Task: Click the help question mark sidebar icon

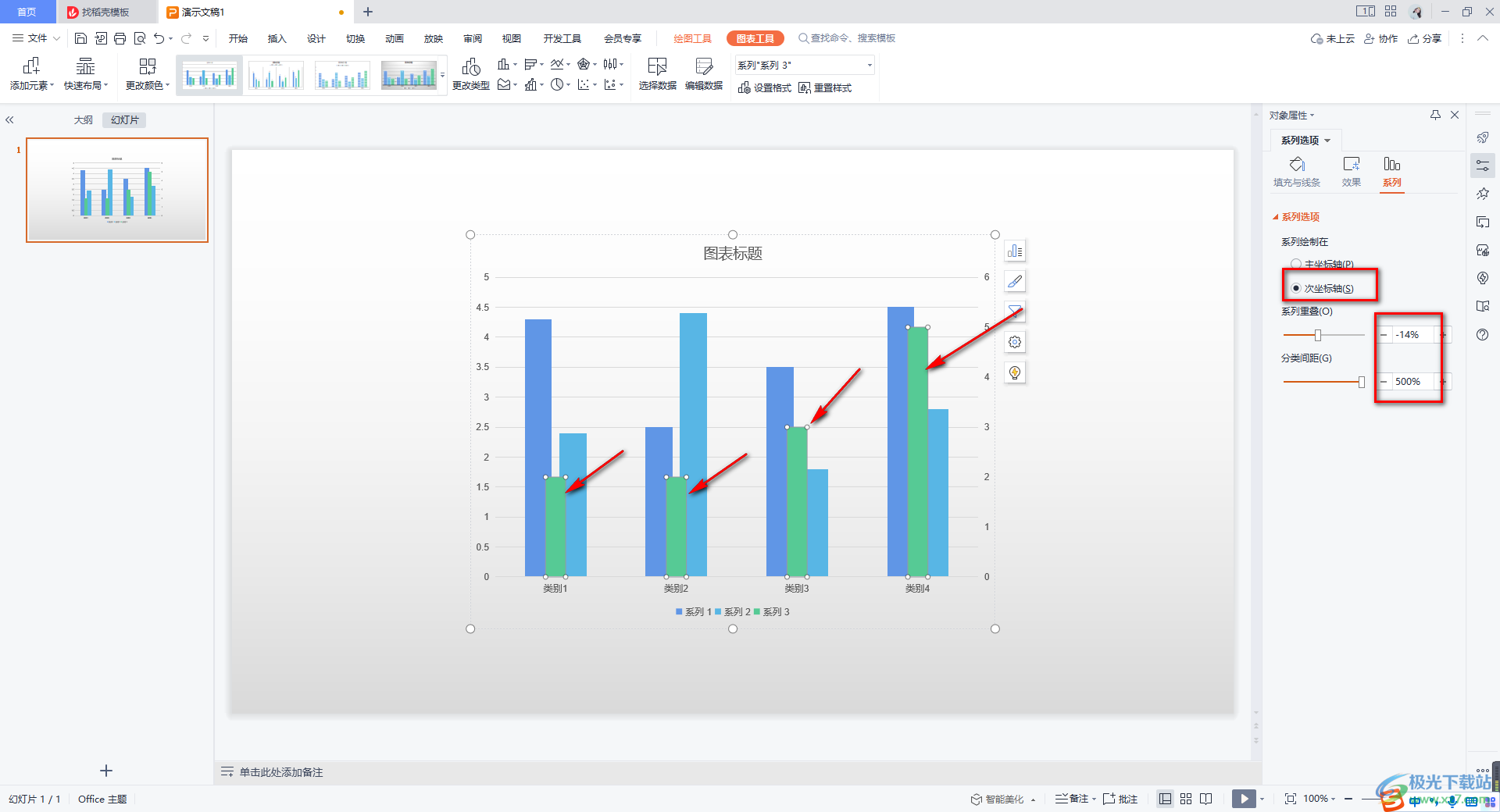Action: (1483, 335)
